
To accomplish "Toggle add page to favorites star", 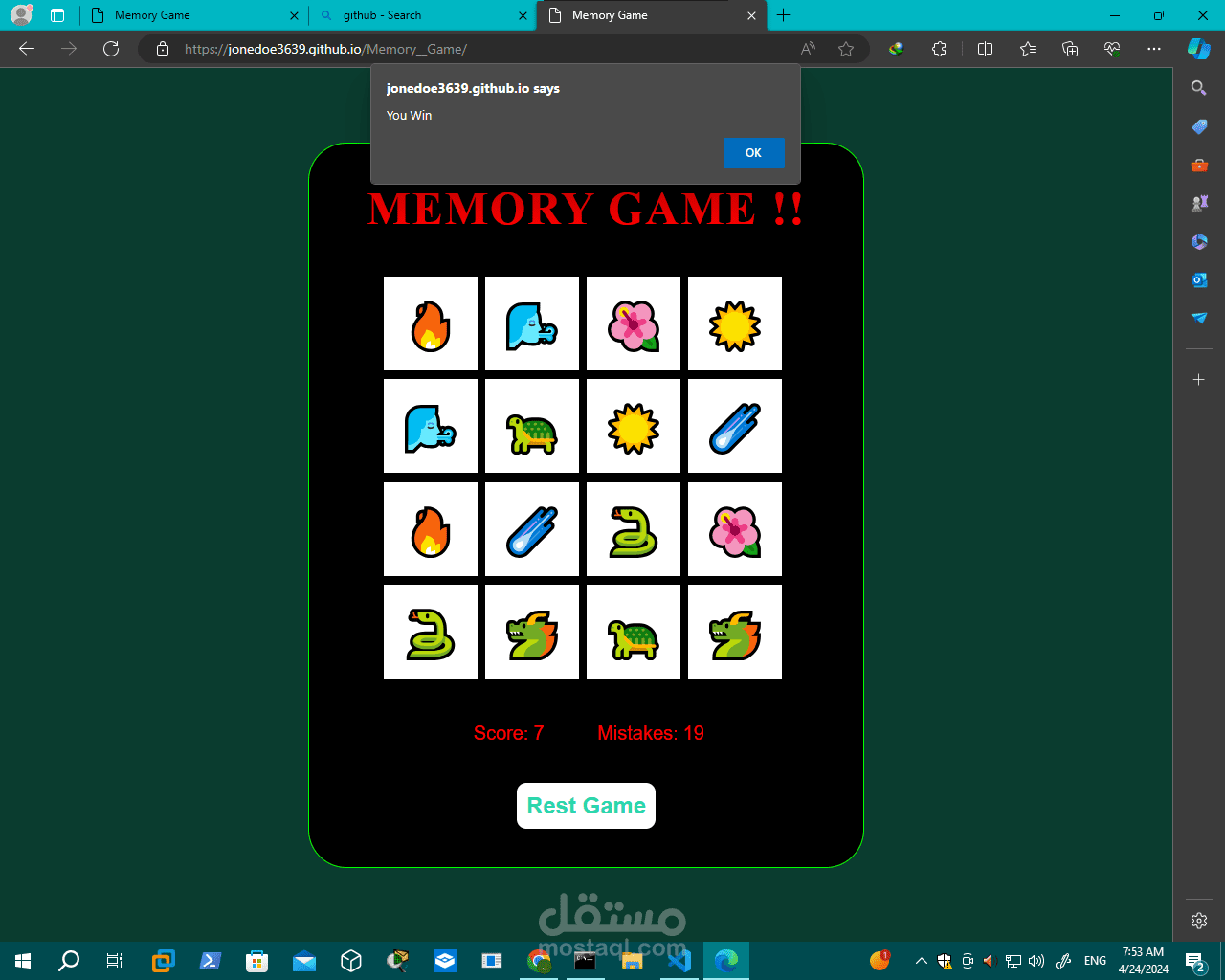I will click(846, 49).
